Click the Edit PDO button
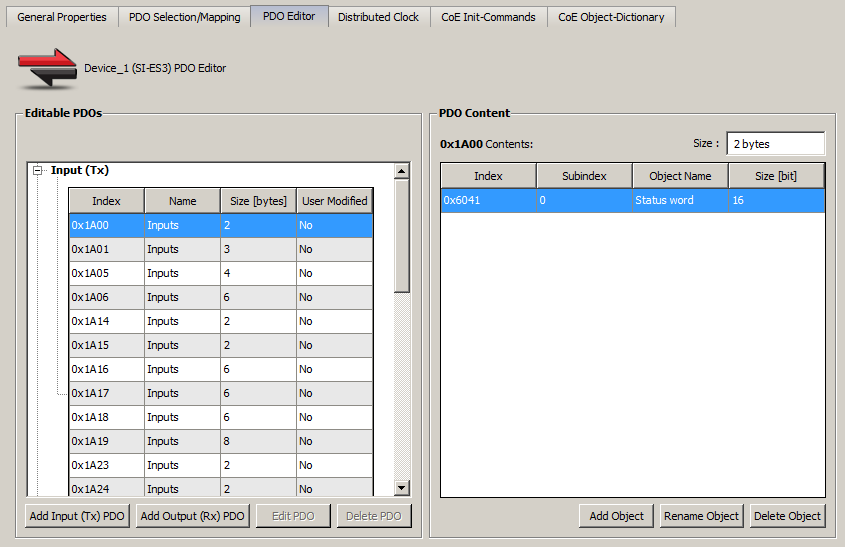Viewport: 845px width, 547px height. pyautogui.click(x=293, y=516)
